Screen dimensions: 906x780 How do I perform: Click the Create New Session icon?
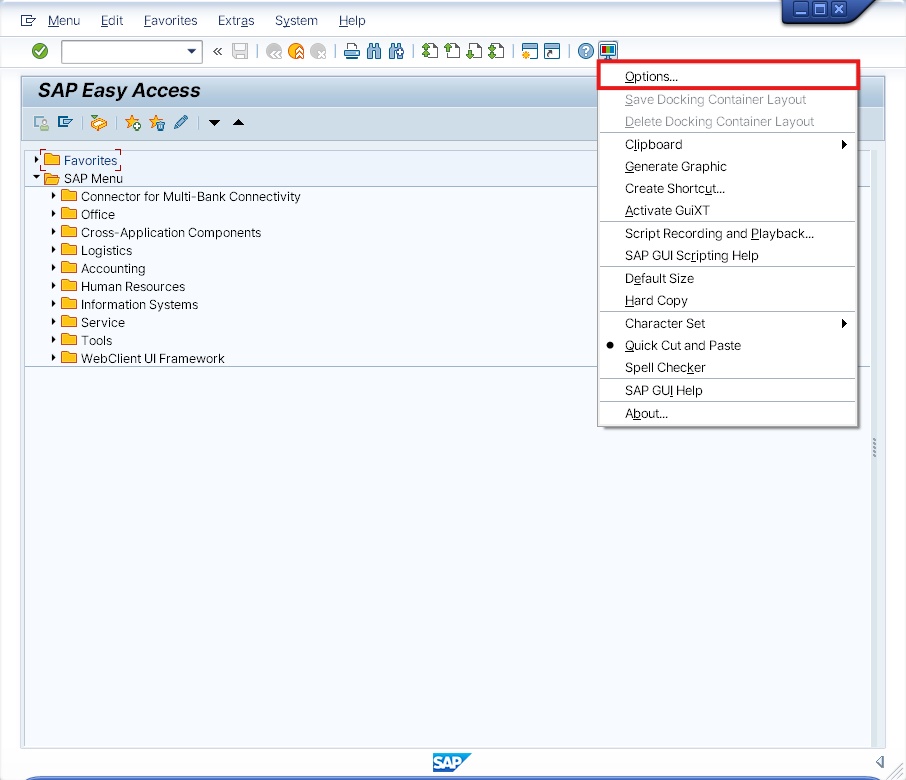pos(529,51)
